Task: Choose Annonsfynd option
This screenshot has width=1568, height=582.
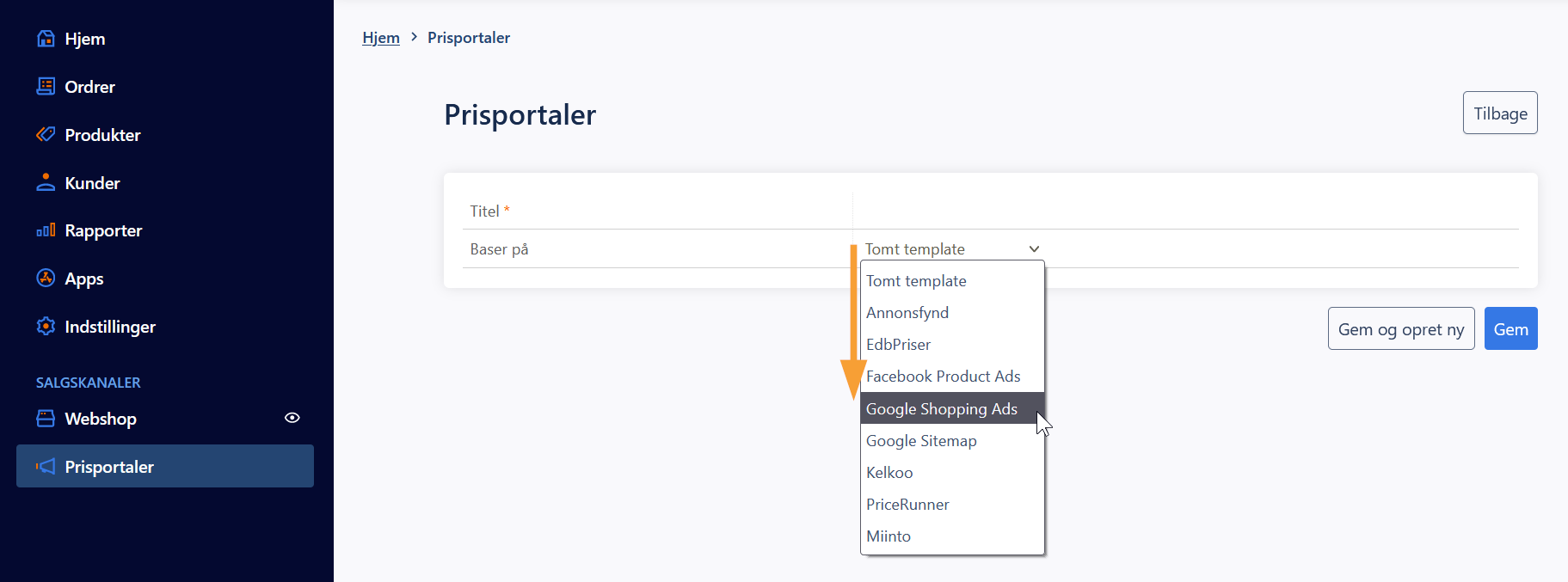Action: click(x=952, y=313)
